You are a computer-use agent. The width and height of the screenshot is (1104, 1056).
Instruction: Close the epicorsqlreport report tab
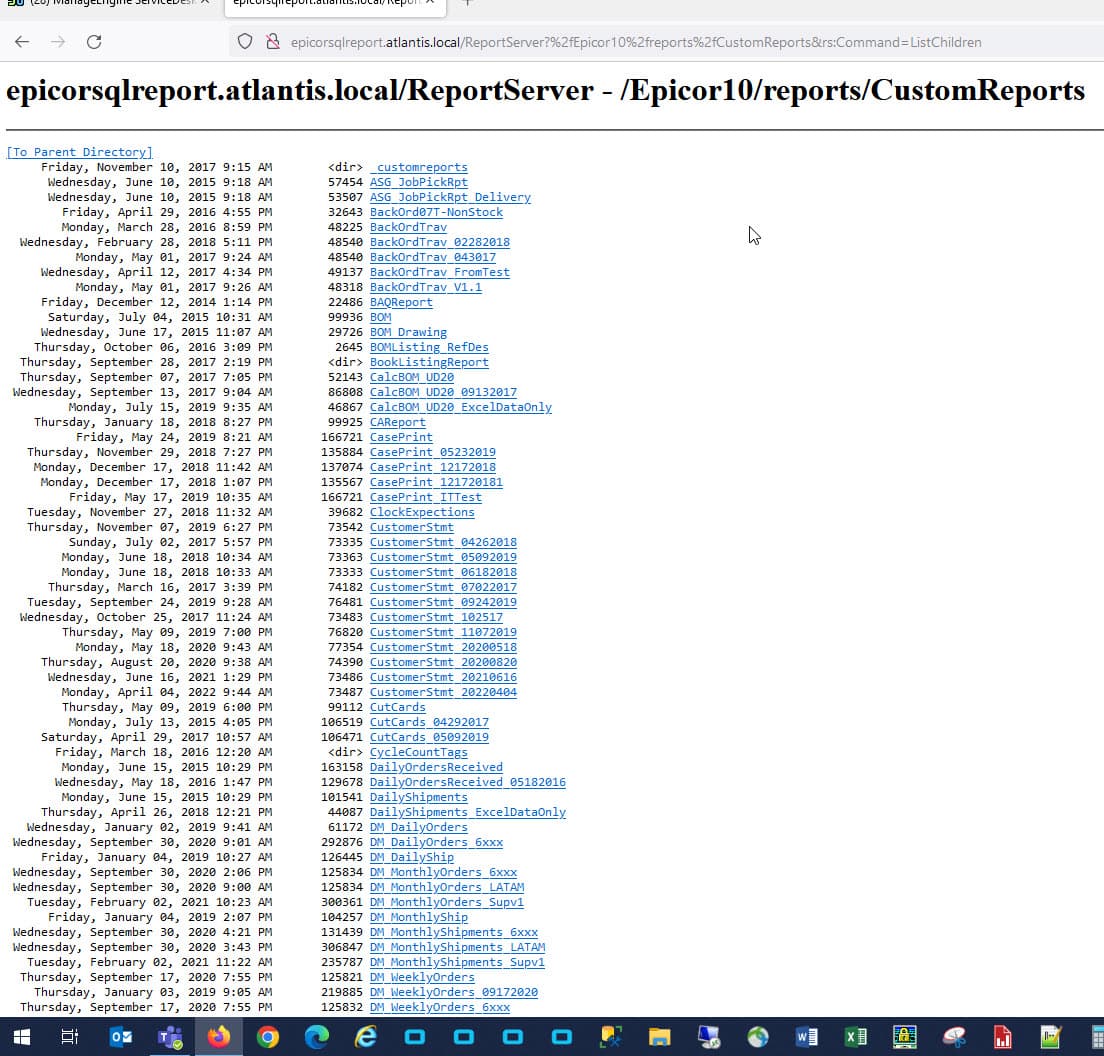click(x=429, y=3)
